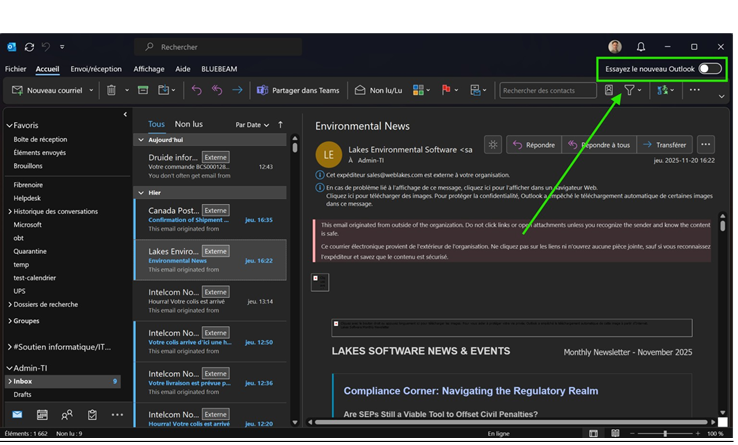Switch to Mail view icon
This screenshot has width=738, height=445.
tap(17, 414)
